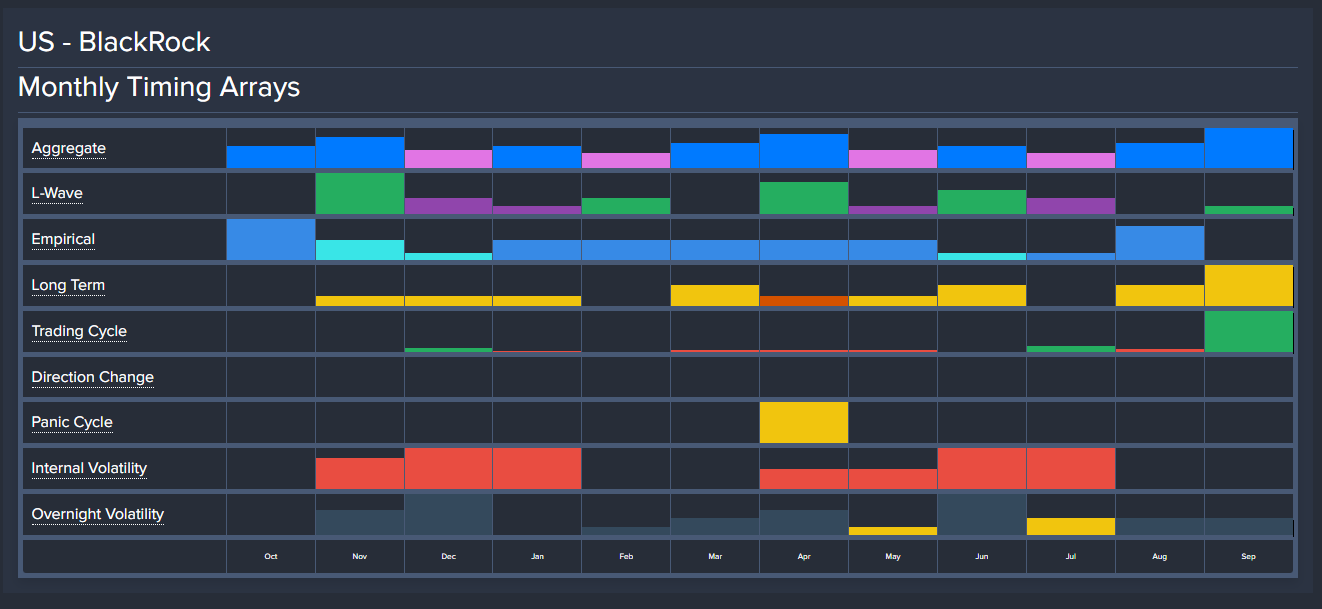Select the green Trading Cycle bar in September
This screenshot has width=1322, height=609.
pyautogui.click(x=1249, y=332)
